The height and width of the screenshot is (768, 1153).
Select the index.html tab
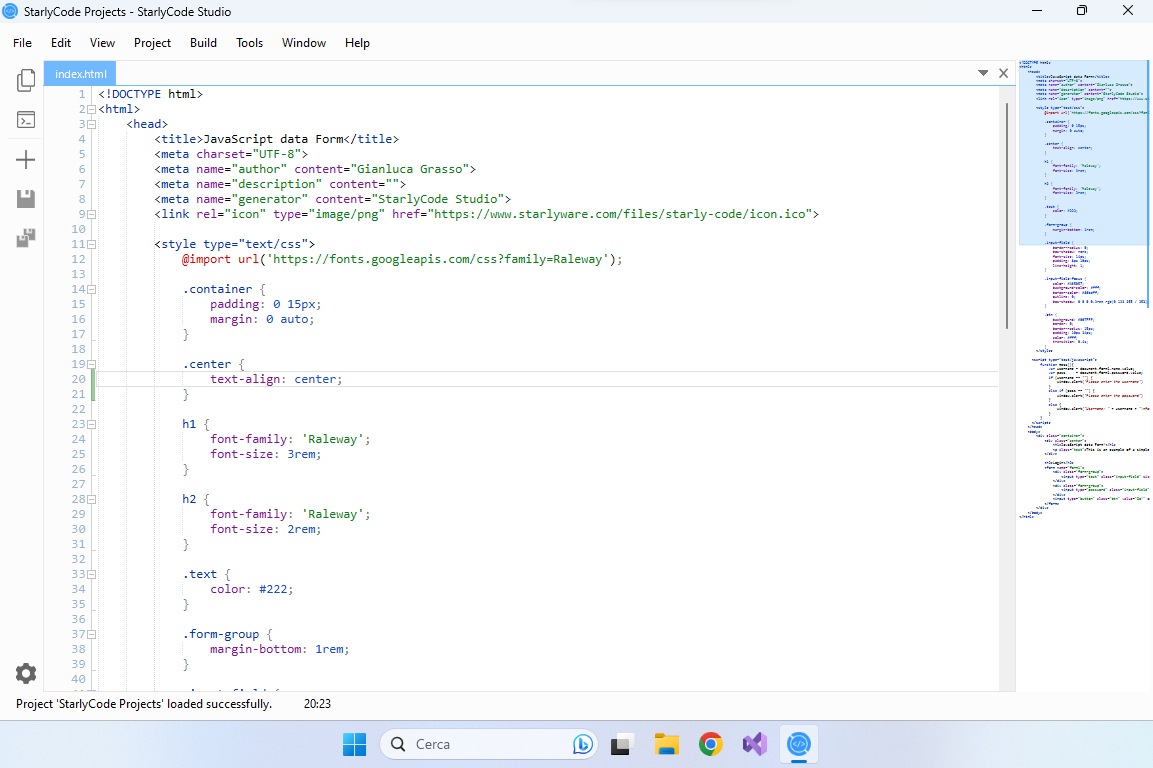81,74
